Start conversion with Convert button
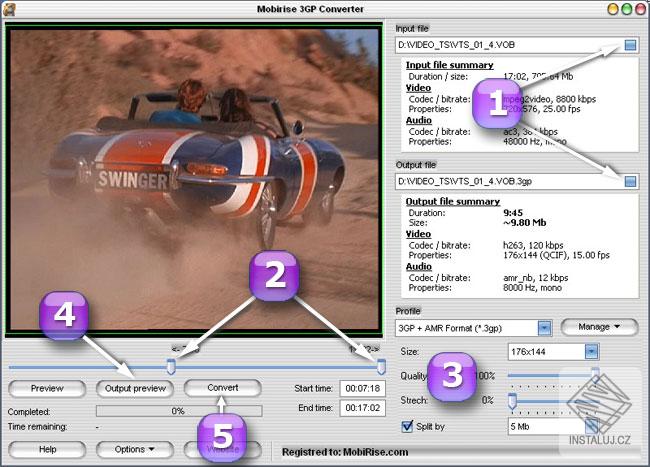Image resolution: width=650 pixels, height=467 pixels. 223,387
